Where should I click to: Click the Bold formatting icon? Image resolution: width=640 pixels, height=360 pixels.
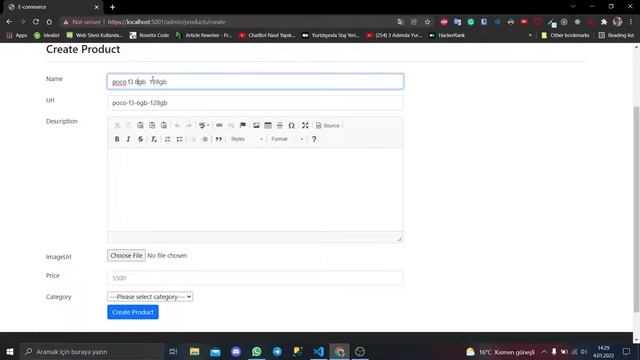pos(117,139)
